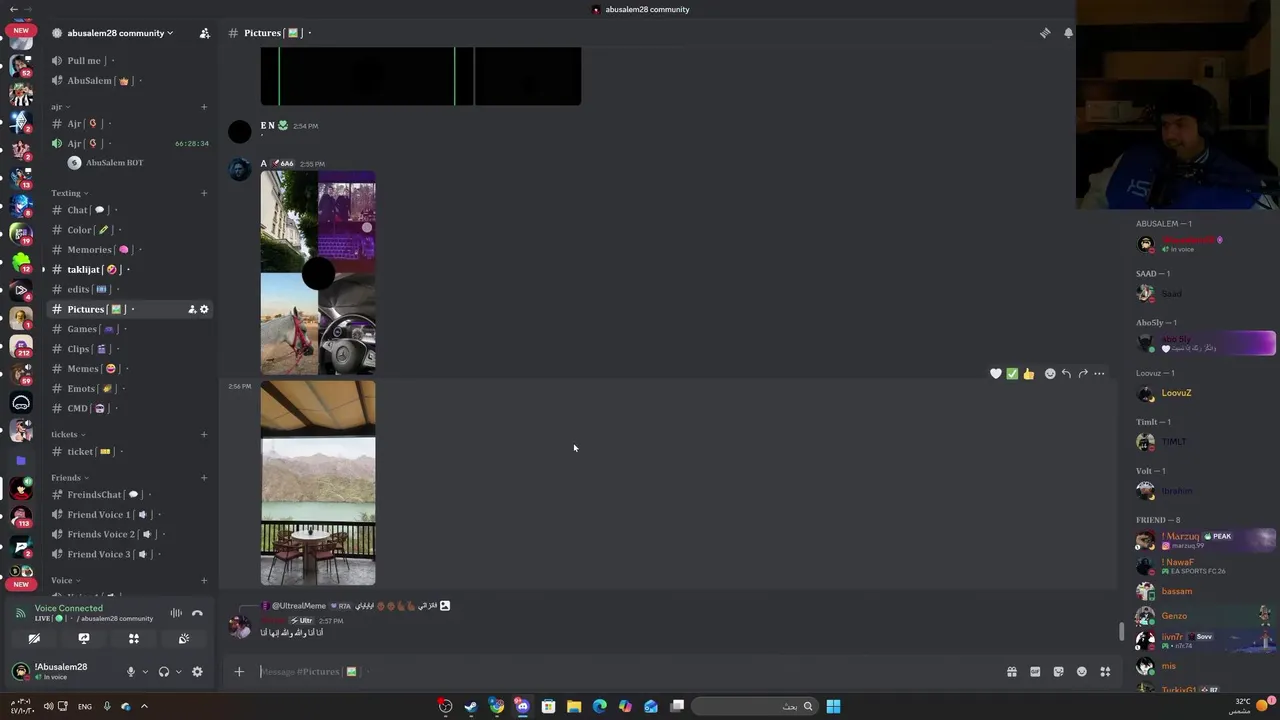Open apps icon in message bar
Viewport: 1280px width, 720px height.
click(x=1105, y=672)
